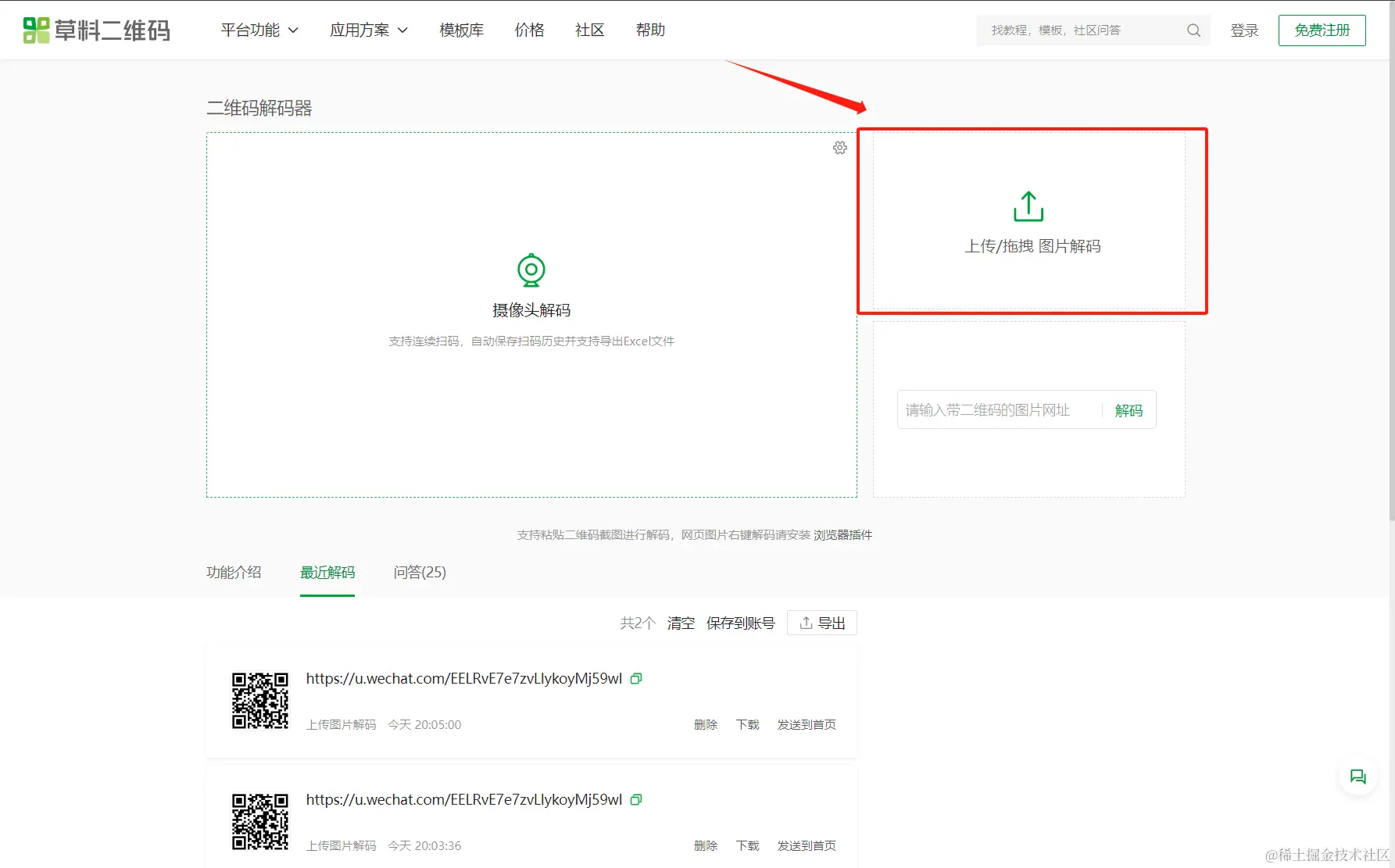This screenshot has width=1395, height=868.
Task: Click the page vertical scrollbar
Action: point(1391,262)
